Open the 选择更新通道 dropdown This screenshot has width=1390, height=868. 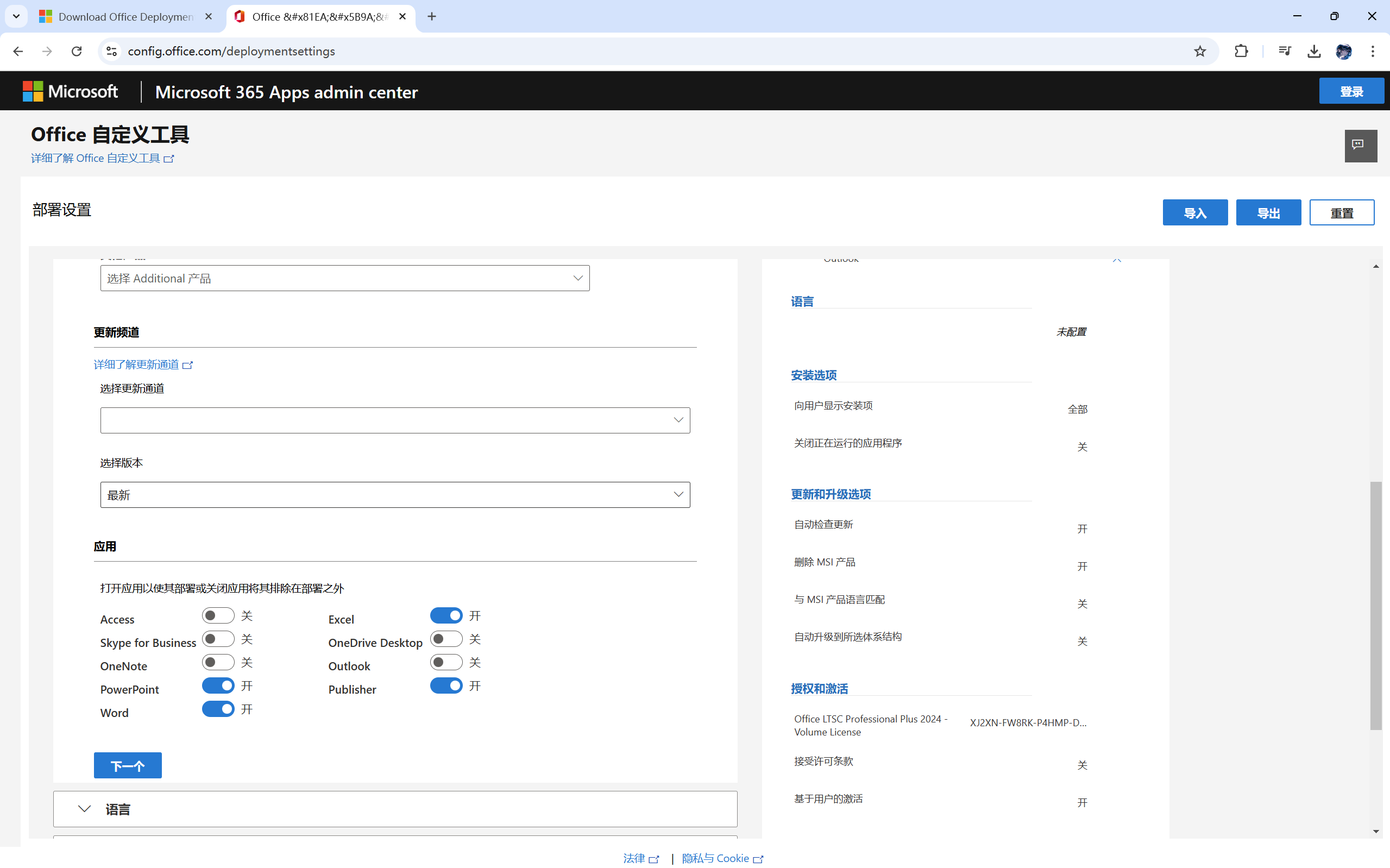click(x=395, y=420)
